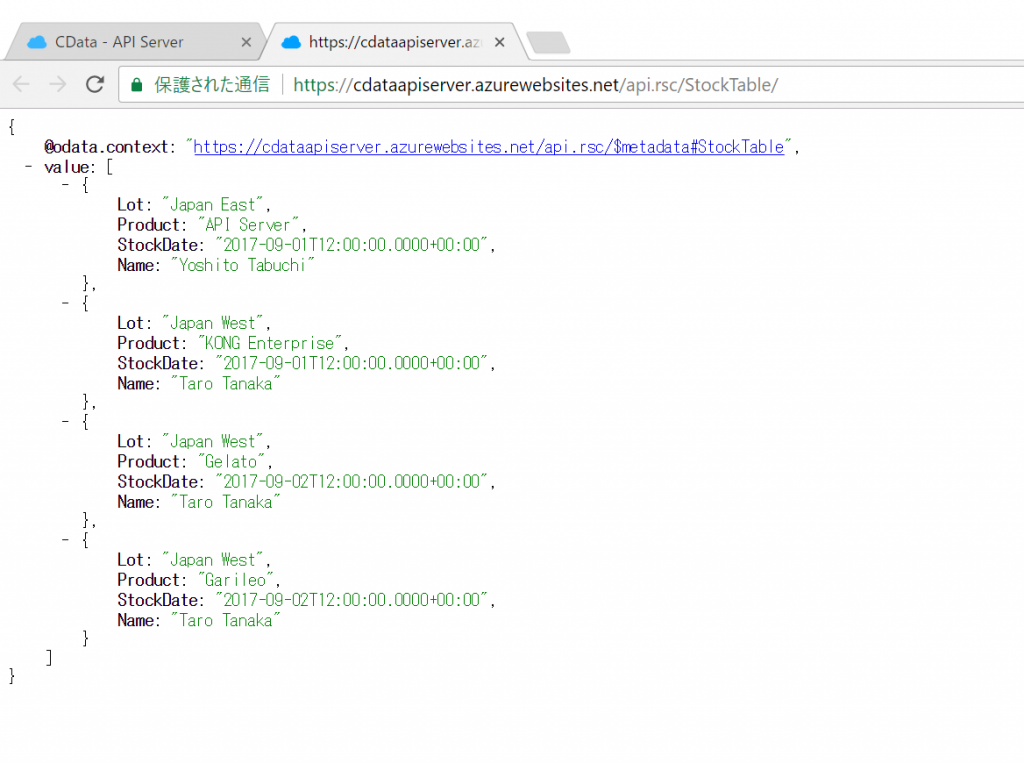Open a new tab with the blank tab button
The height and width of the screenshot is (763, 1024).
549,42
